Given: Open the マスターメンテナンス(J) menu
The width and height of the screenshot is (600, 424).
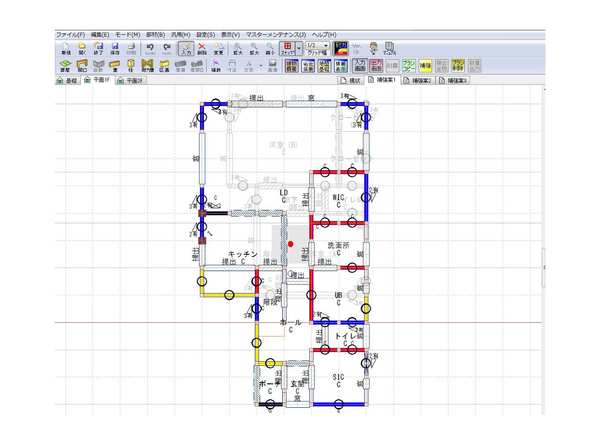Looking at the screenshot, I should tap(276, 35).
